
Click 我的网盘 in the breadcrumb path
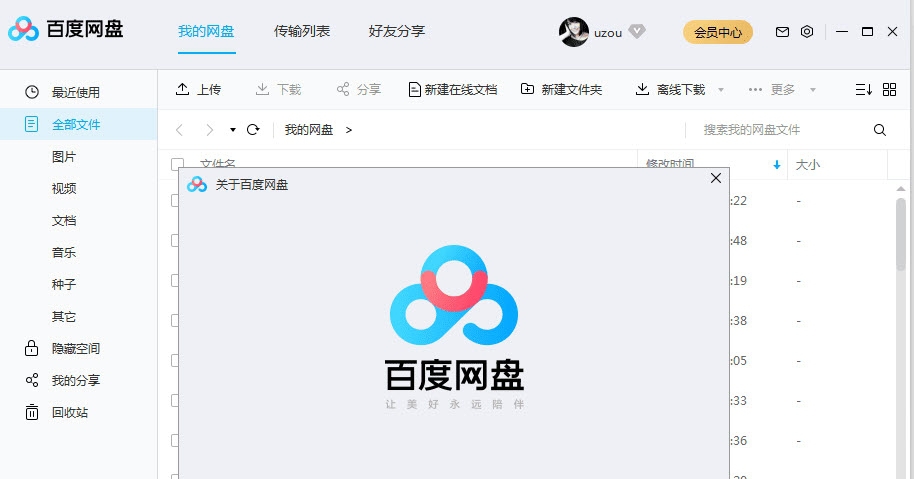[309, 129]
